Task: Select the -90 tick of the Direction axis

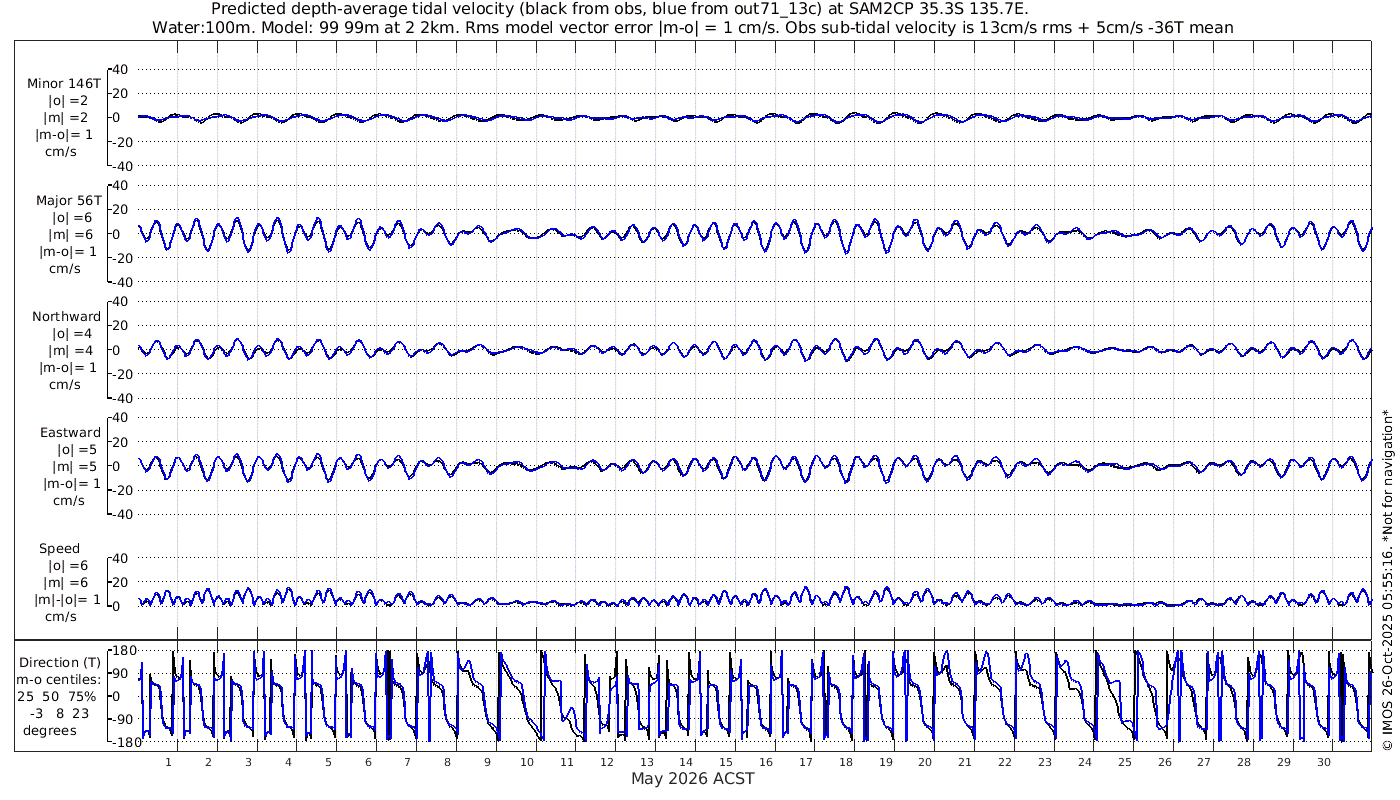Action: coord(122,719)
